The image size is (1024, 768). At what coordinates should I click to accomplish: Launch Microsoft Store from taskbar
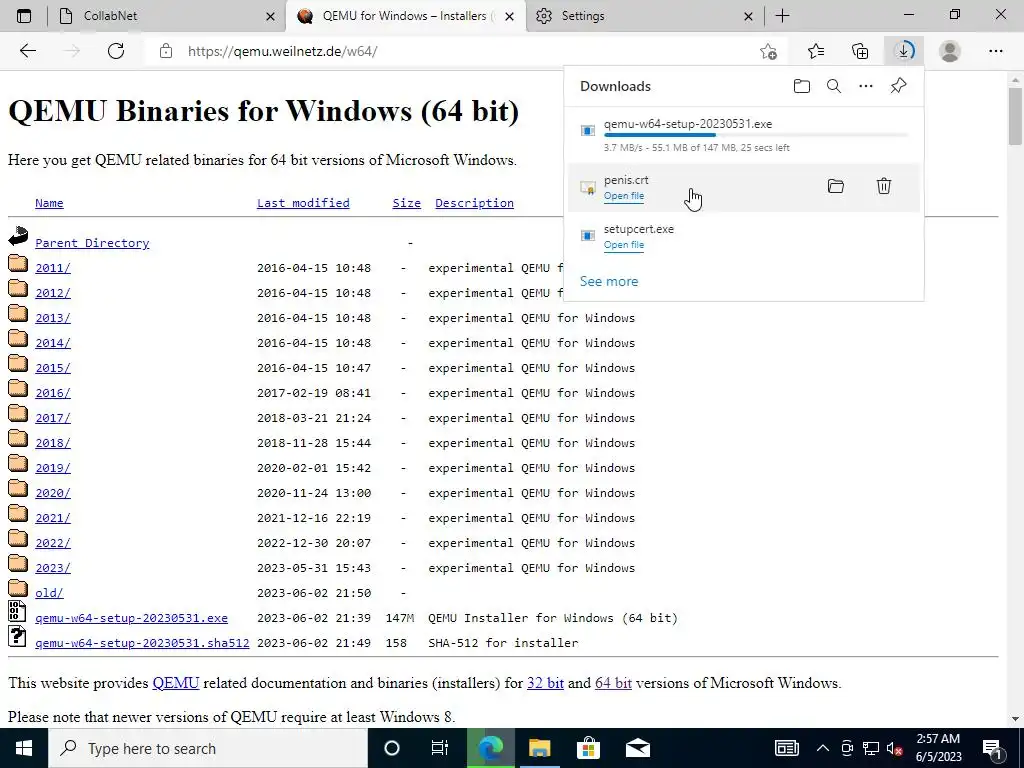[588, 748]
